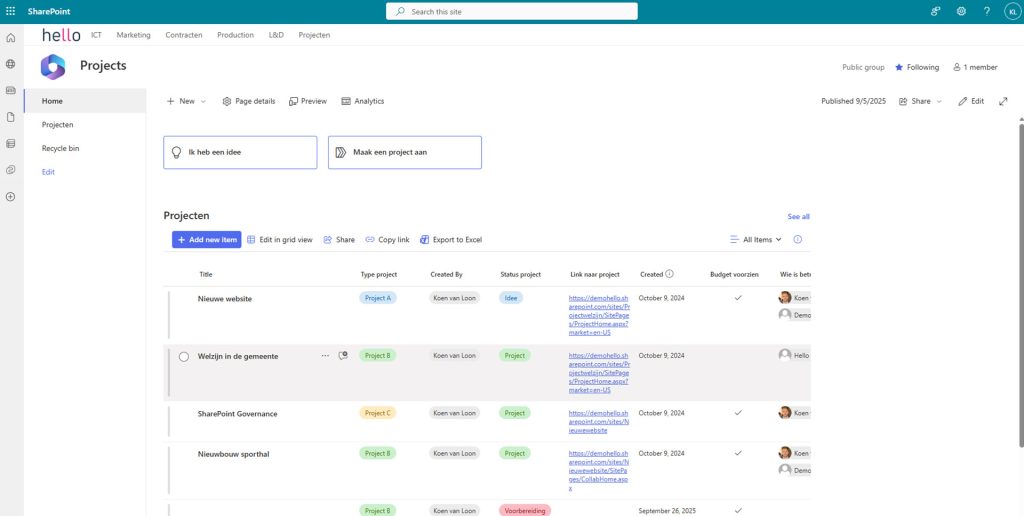This screenshot has height=516, width=1024.
Task: Click the Projects site logo
Action: point(53,67)
